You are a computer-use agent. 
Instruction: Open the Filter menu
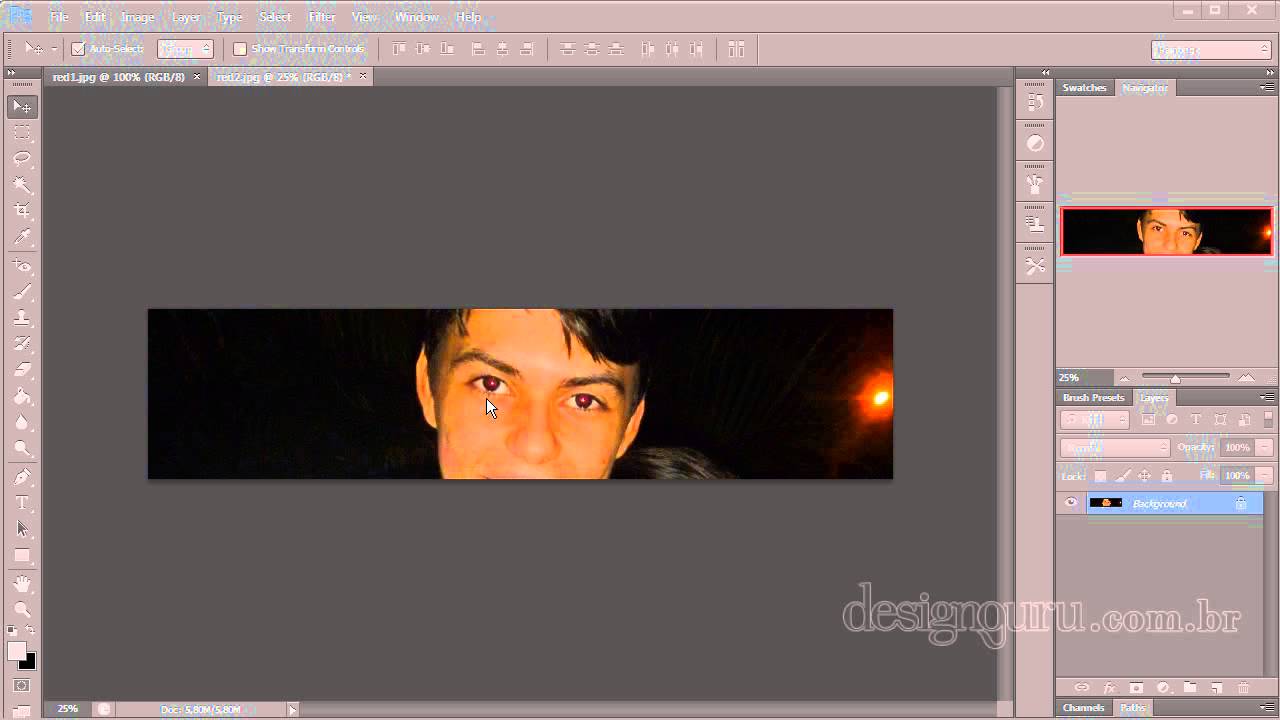pyautogui.click(x=322, y=17)
